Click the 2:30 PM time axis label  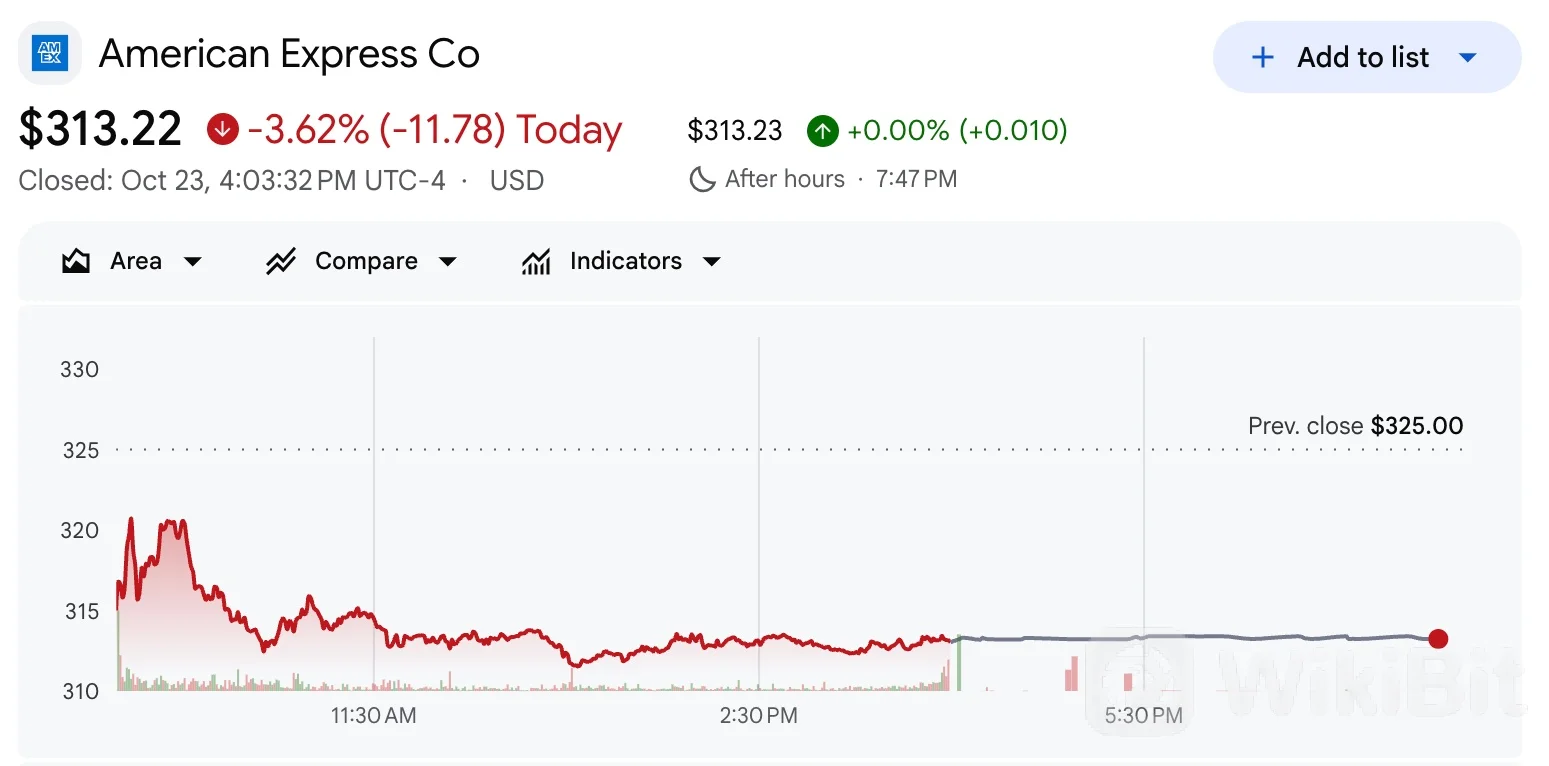point(759,716)
